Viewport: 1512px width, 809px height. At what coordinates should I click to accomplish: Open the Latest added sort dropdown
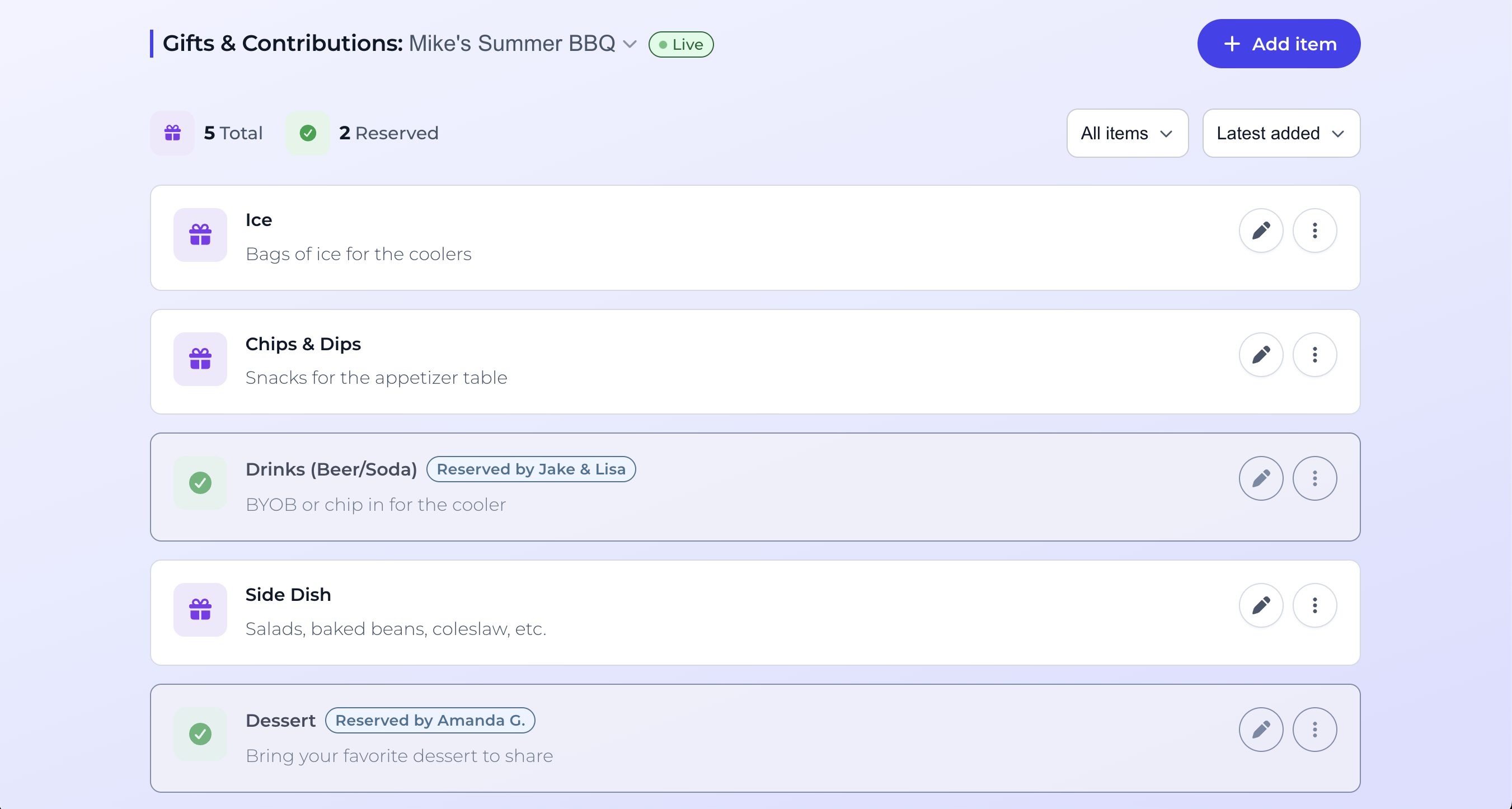(1281, 133)
